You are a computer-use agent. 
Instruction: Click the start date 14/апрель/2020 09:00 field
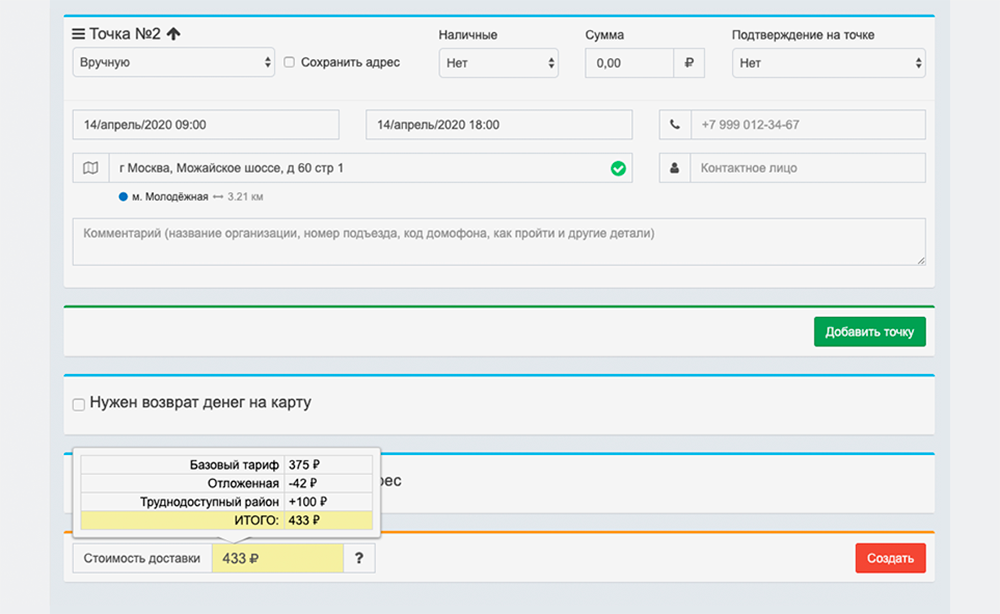pos(206,125)
